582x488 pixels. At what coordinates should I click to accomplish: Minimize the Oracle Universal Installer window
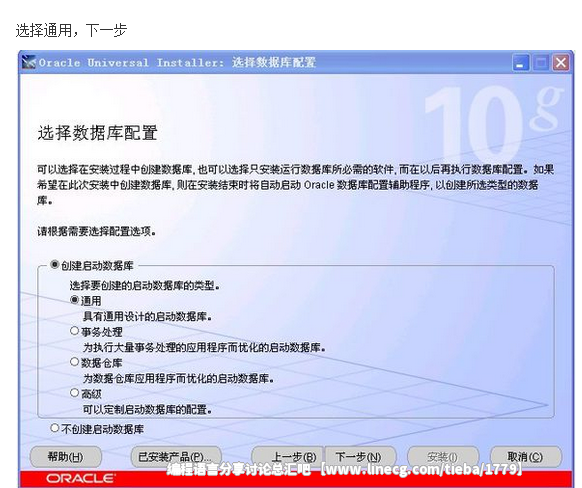(520, 63)
